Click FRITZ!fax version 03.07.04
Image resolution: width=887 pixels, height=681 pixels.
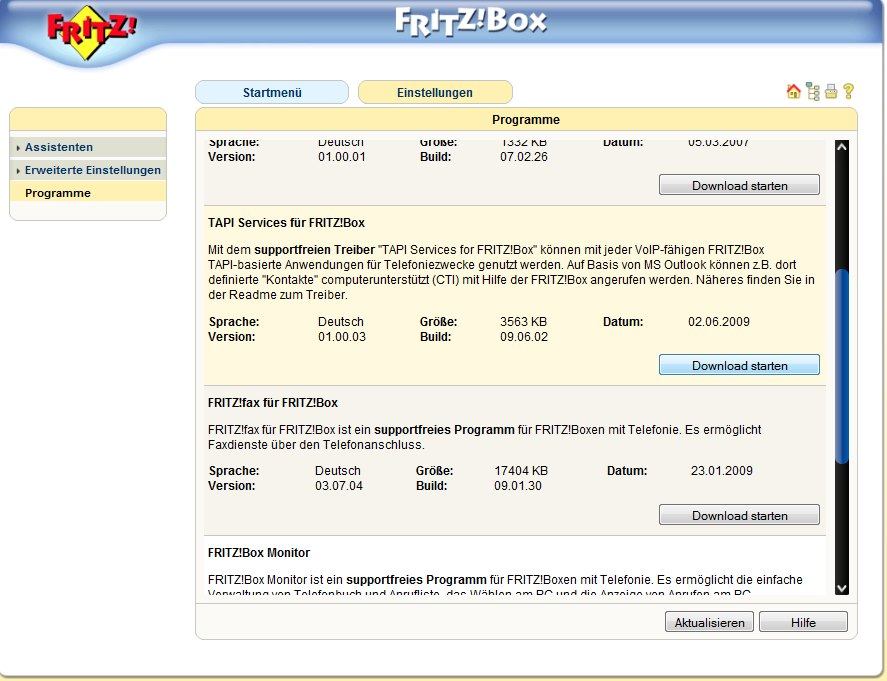pos(339,486)
